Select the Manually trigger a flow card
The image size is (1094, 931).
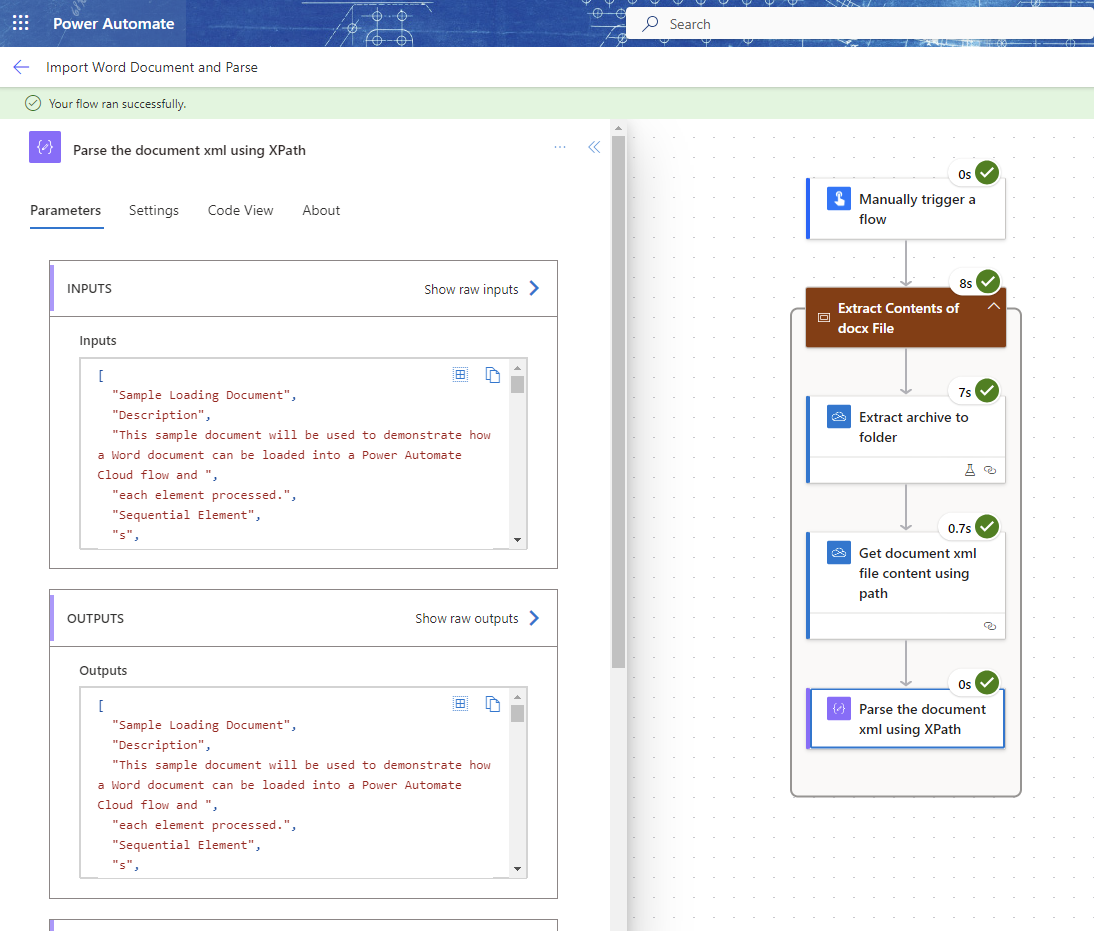[906, 209]
